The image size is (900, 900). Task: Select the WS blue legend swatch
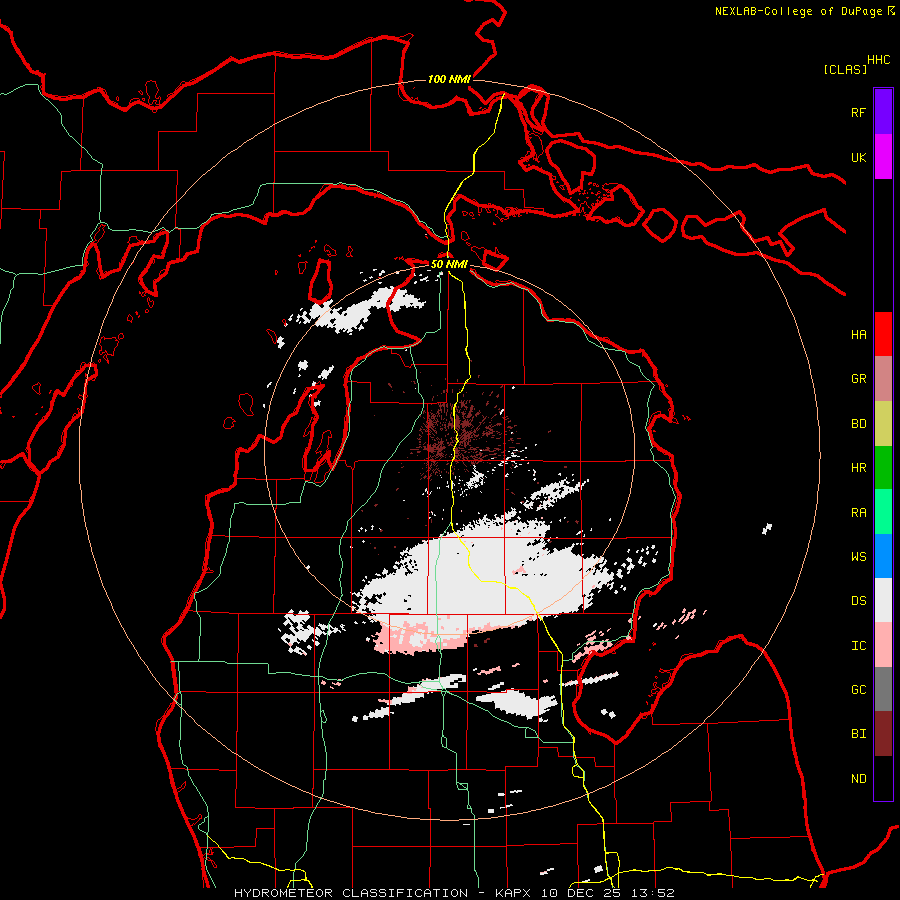pos(883,556)
